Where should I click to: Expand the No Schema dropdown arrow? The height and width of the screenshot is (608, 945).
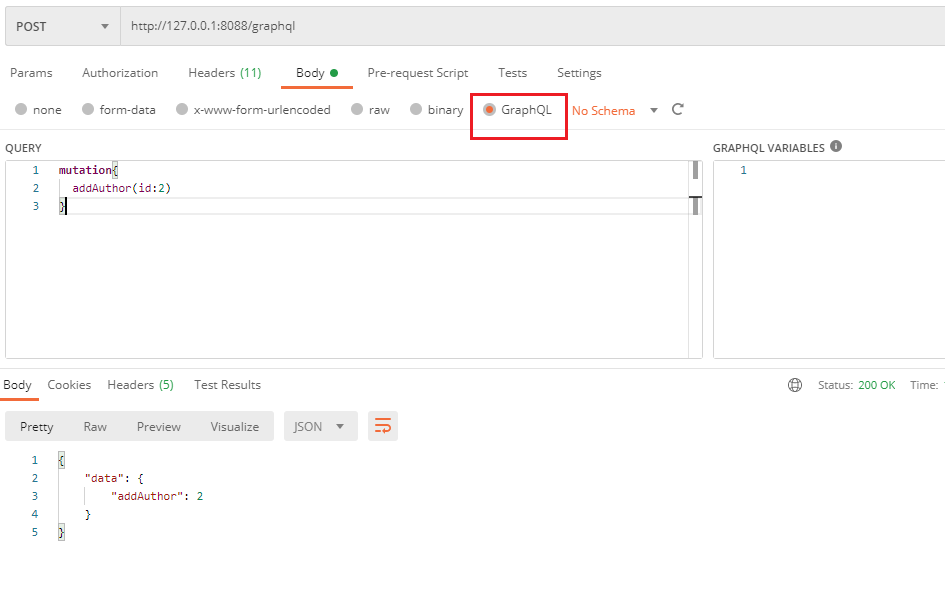pos(654,110)
